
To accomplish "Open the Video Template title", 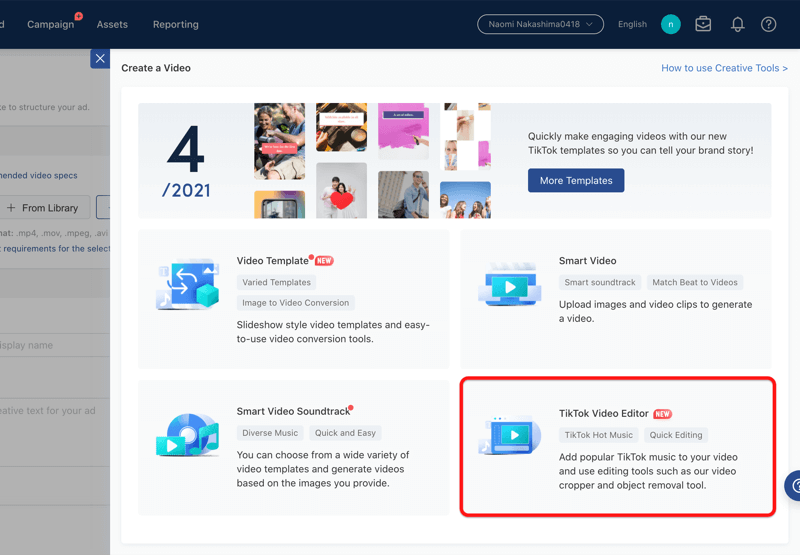I will pyautogui.click(x=272, y=261).
